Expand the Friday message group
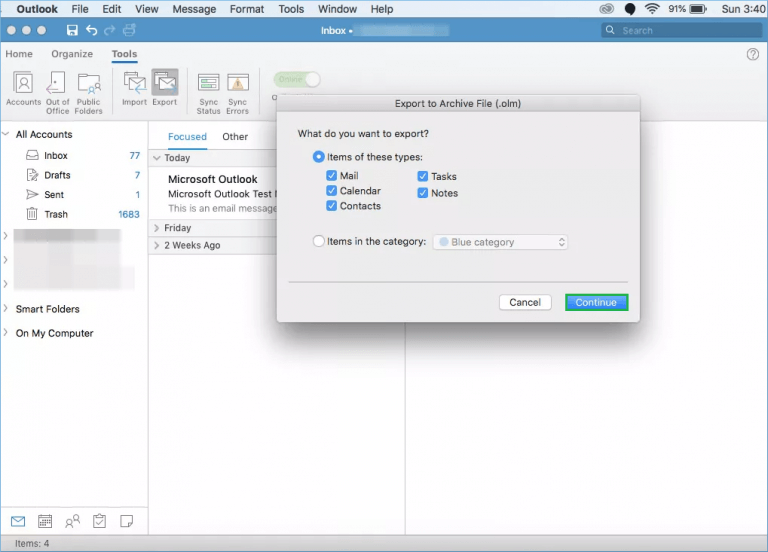Screen dimensions: 768x552 [157, 228]
